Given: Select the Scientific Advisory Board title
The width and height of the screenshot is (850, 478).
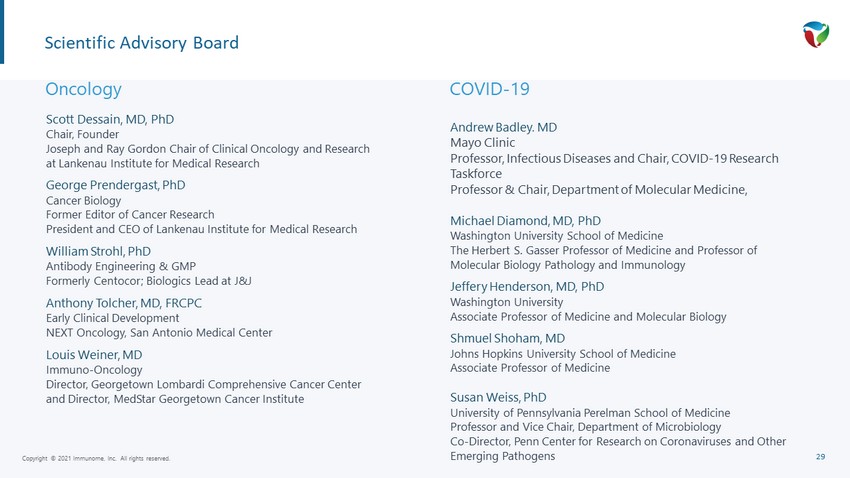Looking at the screenshot, I should pos(141,43).
